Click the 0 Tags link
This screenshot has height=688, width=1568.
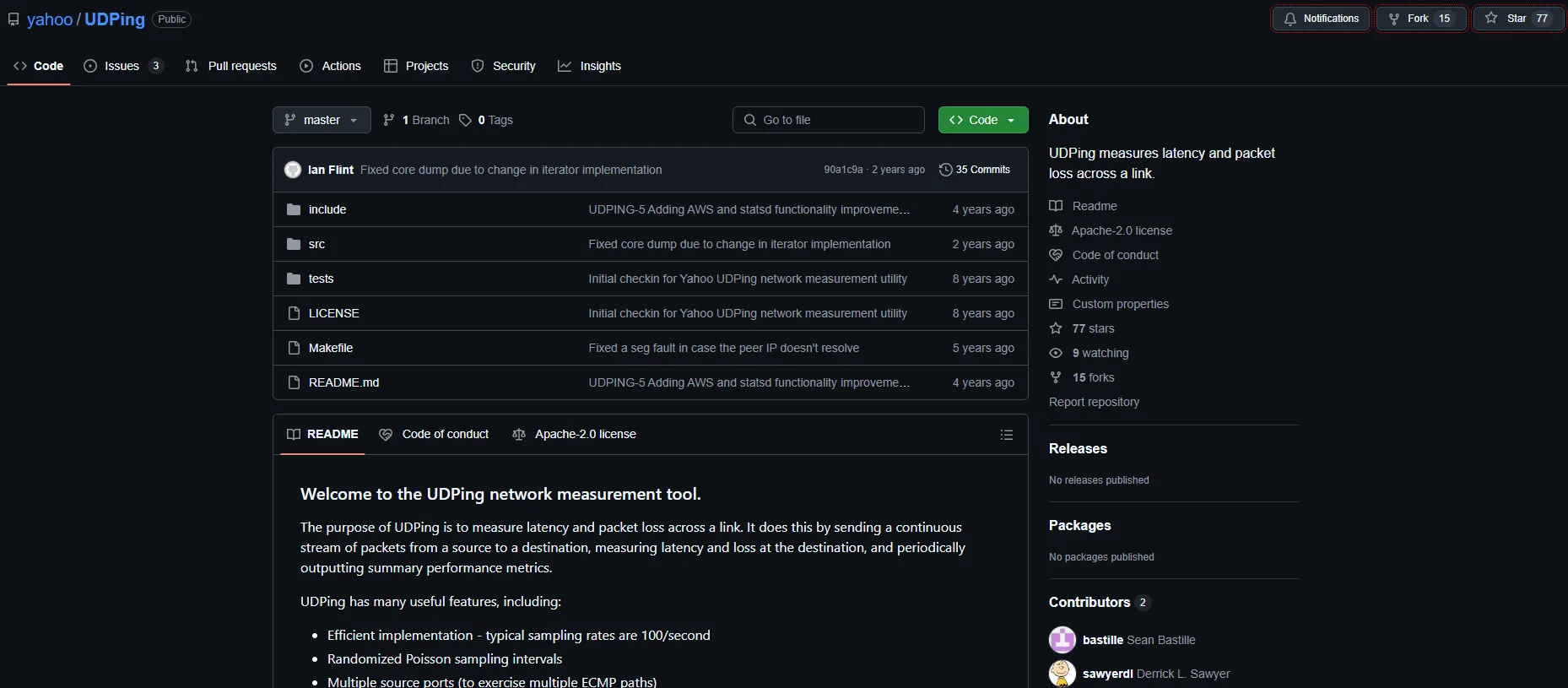(486, 120)
